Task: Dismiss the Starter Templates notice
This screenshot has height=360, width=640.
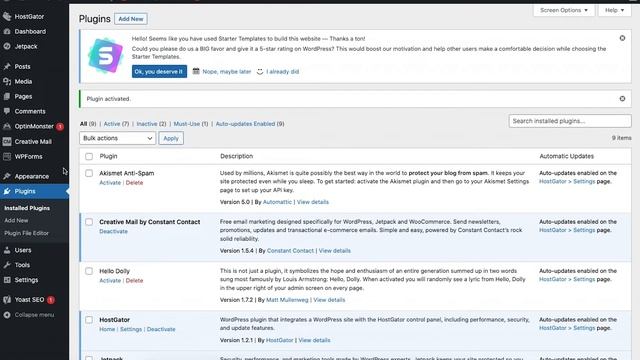Action: tap(622, 38)
